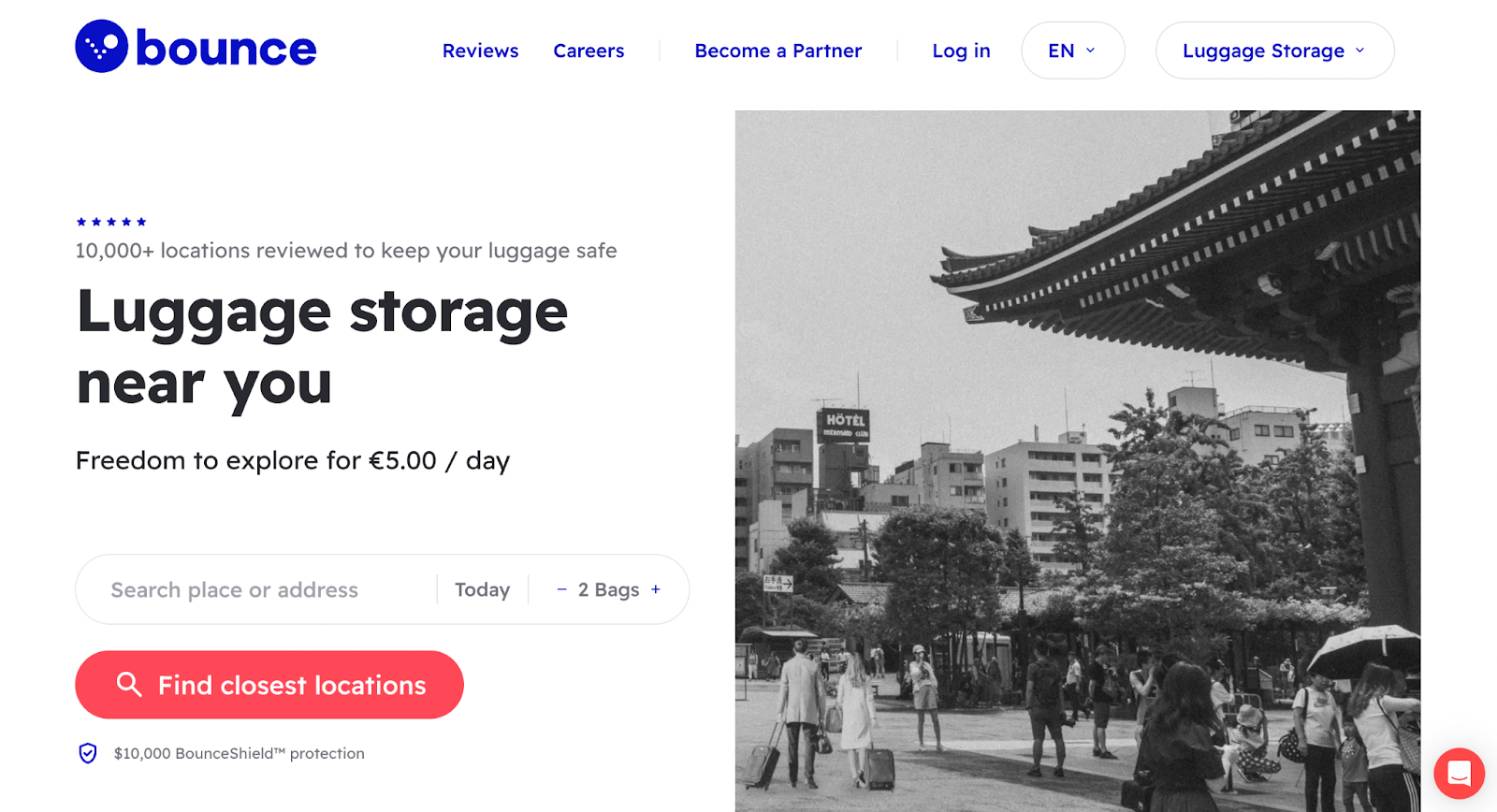Decrease bag count with minus

pyautogui.click(x=561, y=589)
